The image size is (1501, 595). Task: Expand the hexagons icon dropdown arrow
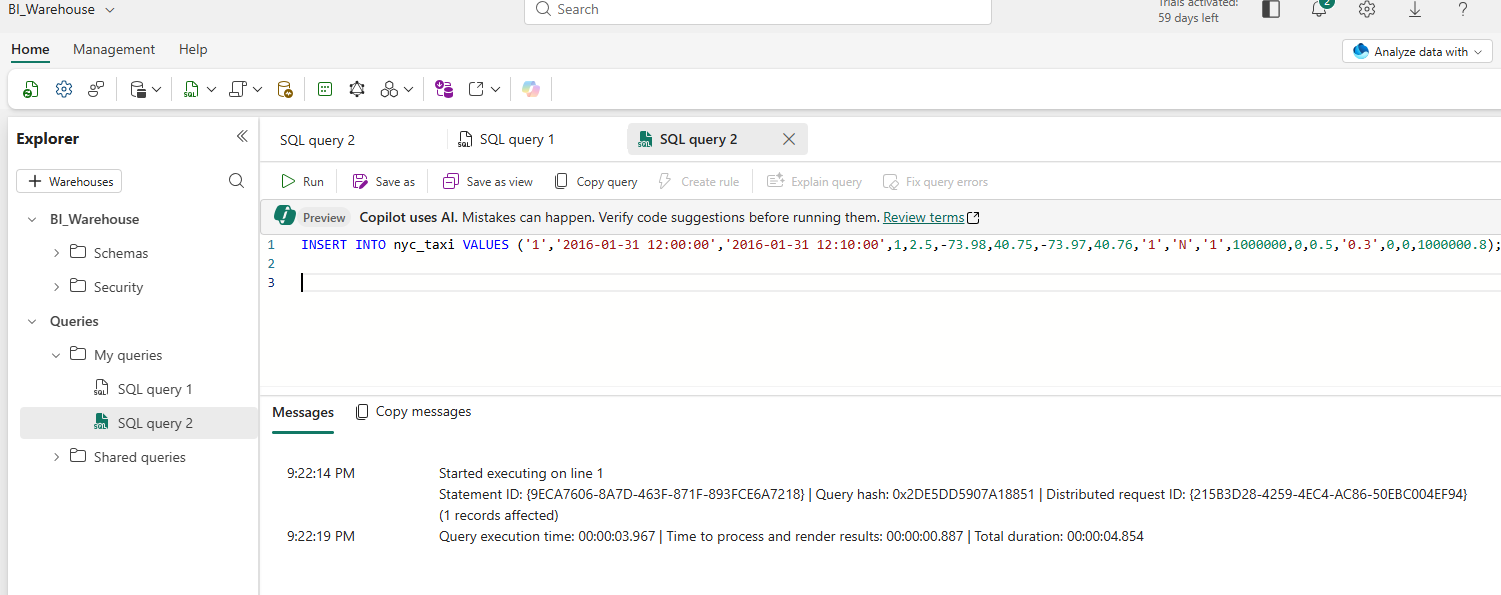409,90
